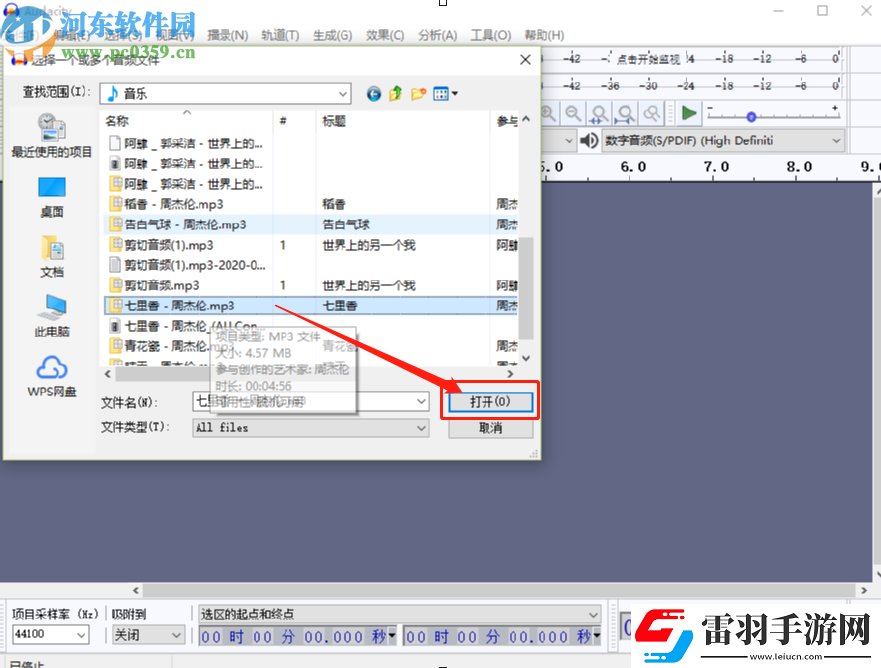Viewport: 881px width, 668px height.
Task: Click the file list vertical scrollbar thumb
Action: (526, 288)
